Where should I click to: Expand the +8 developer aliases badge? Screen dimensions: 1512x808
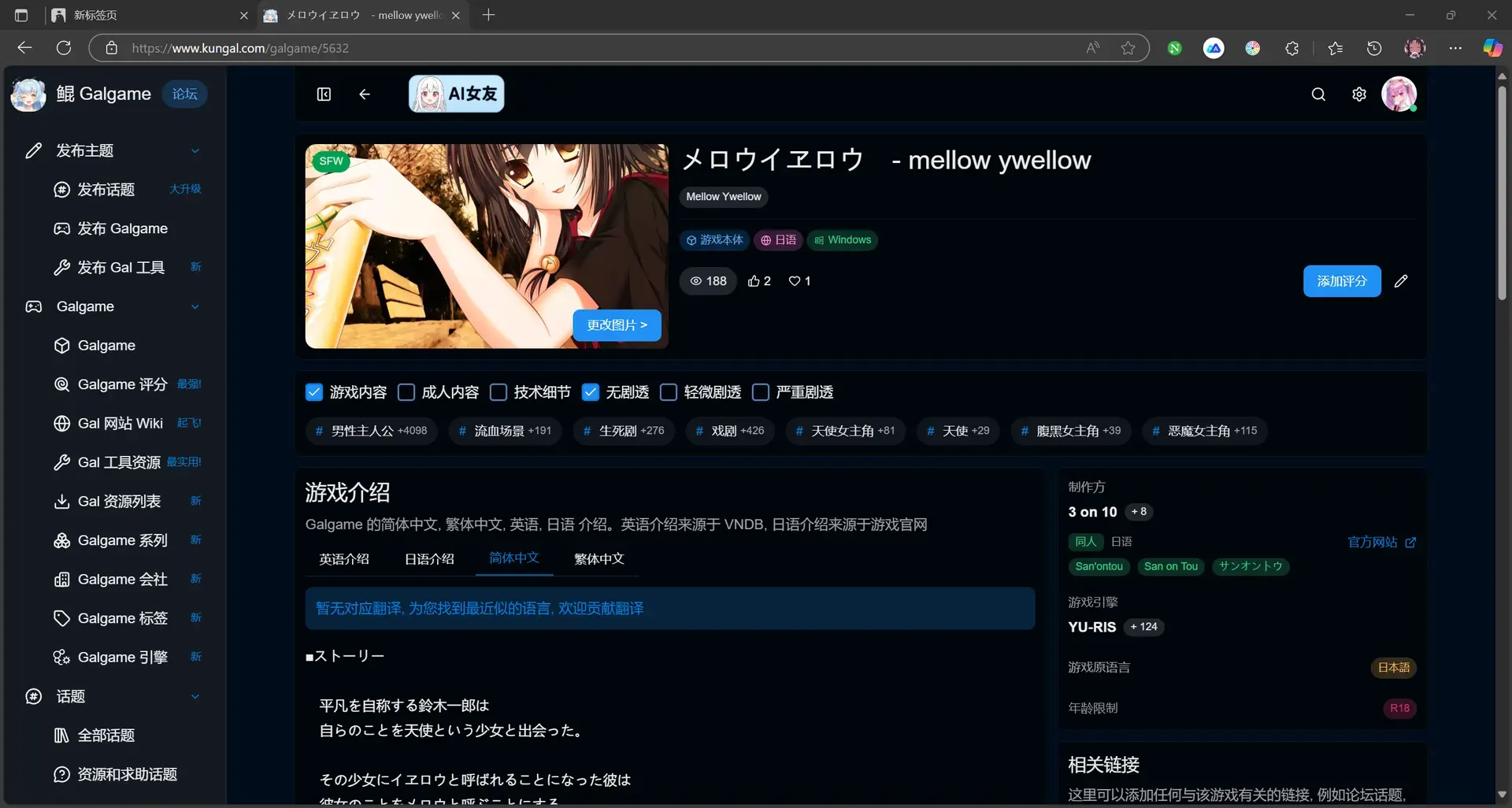tap(1139, 512)
